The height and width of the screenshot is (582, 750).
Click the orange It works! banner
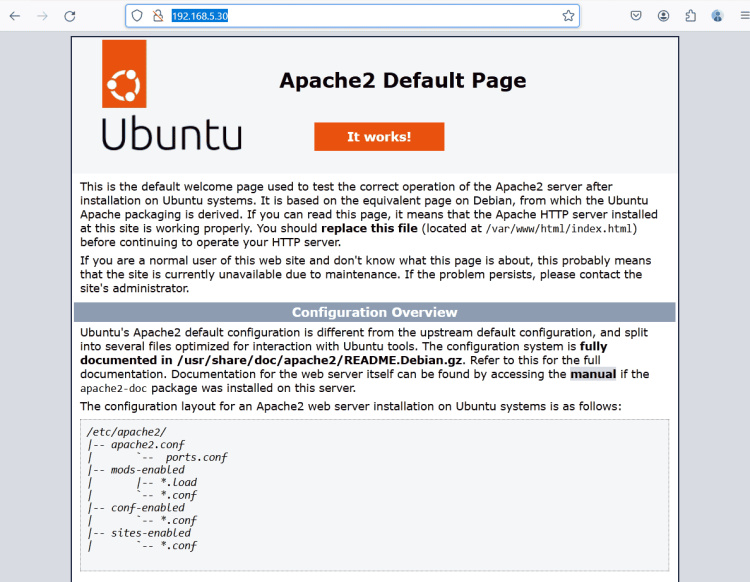379,137
